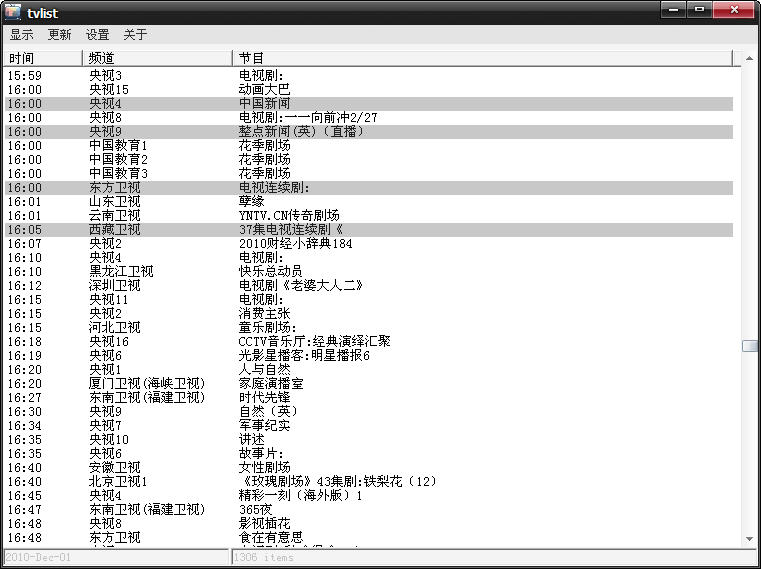This screenshot has height=569, width=761.
Task: Sort by the 时间 column header
Action: (x=44, y=58)
